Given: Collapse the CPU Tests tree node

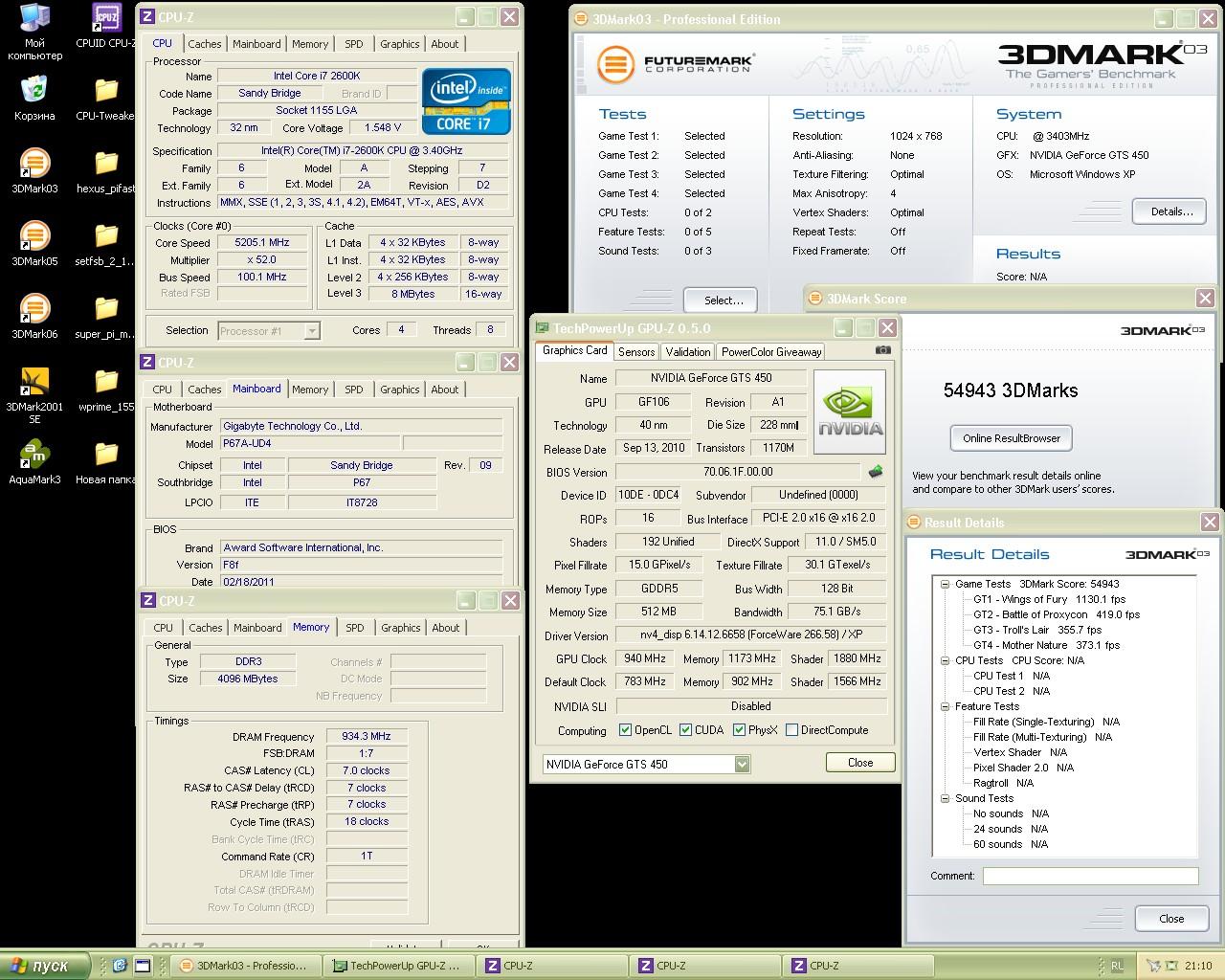Looking at the screenshot, I should 946,660.
